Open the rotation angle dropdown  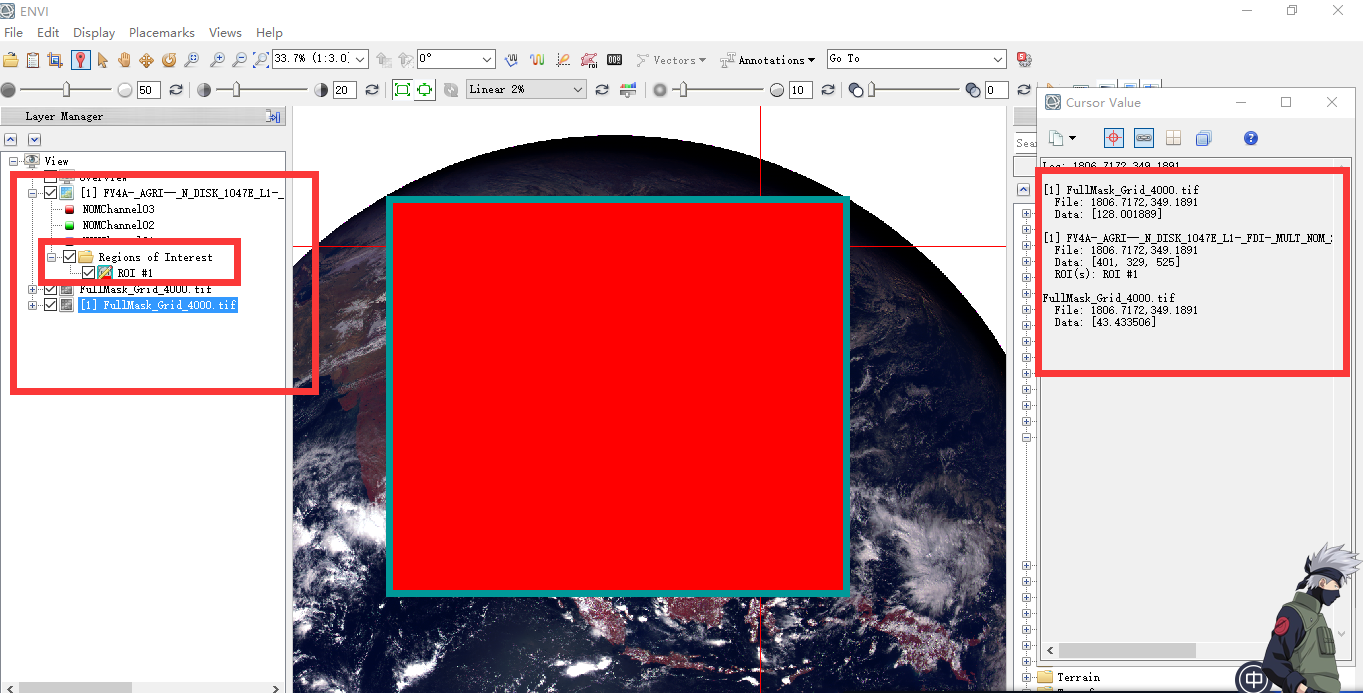tap(487, 60)
